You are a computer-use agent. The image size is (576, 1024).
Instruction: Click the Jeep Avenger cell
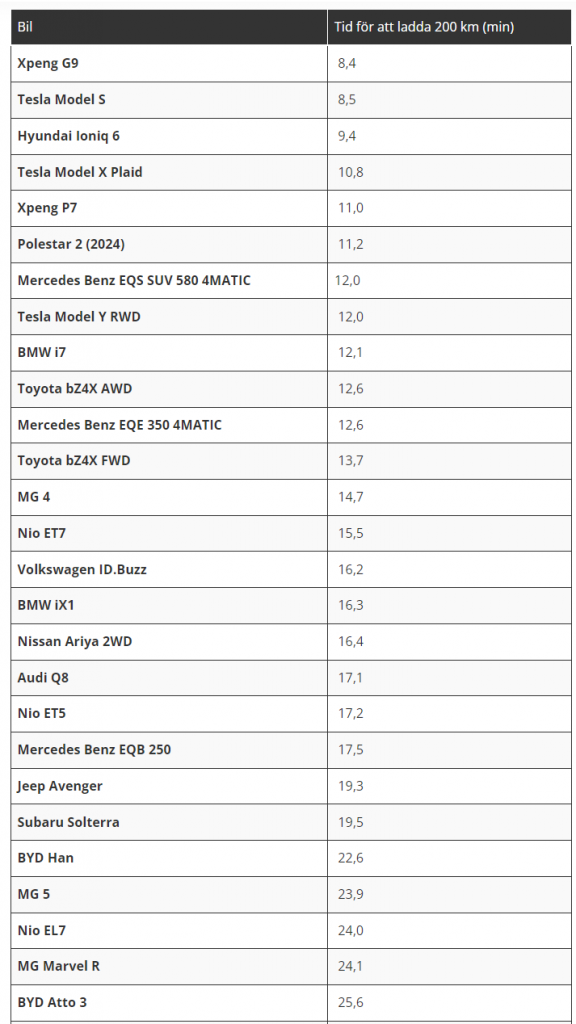tap(169, 786)
